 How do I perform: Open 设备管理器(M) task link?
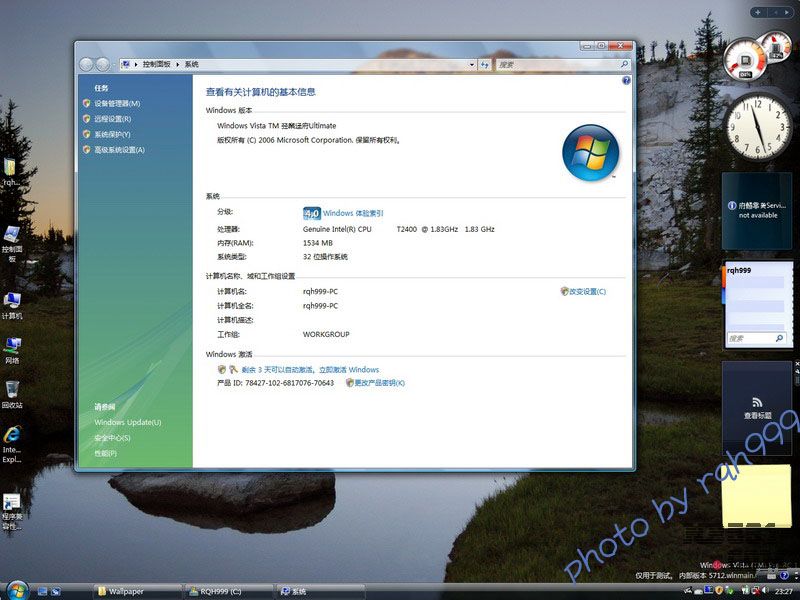pos(117,104)
